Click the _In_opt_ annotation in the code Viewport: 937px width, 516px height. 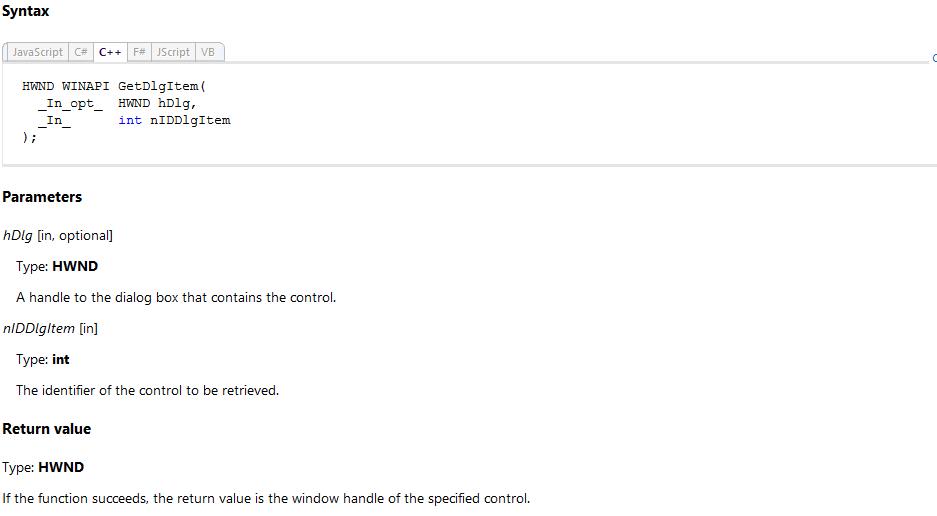(x=70, y=103)
